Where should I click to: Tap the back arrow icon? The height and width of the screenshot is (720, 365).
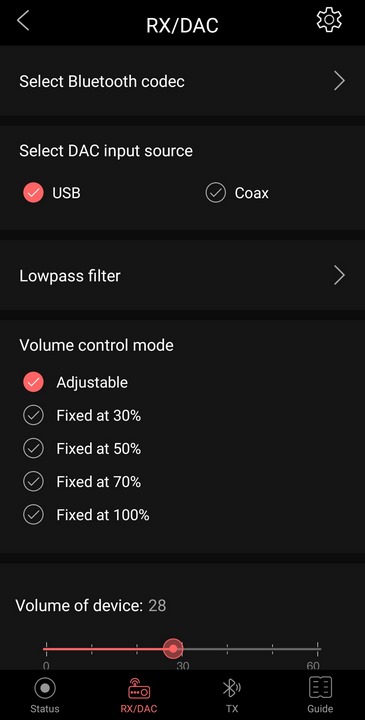pos(23,21)
